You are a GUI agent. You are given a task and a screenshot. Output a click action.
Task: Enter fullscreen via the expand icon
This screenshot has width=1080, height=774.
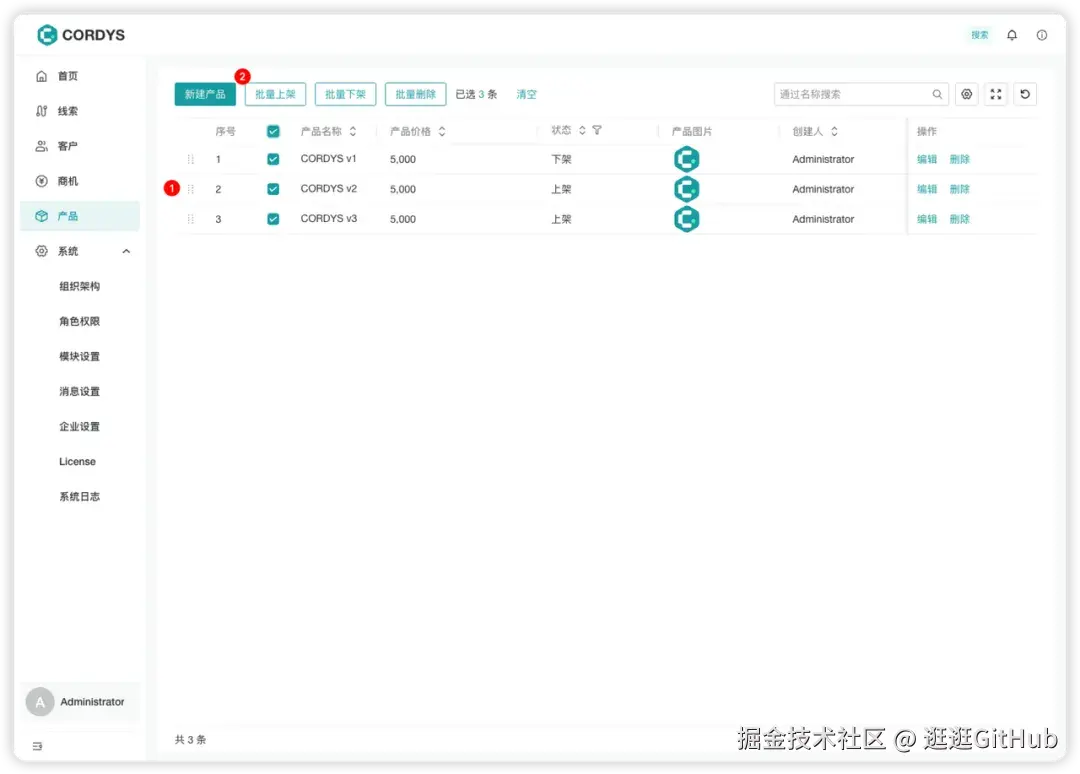995,93
